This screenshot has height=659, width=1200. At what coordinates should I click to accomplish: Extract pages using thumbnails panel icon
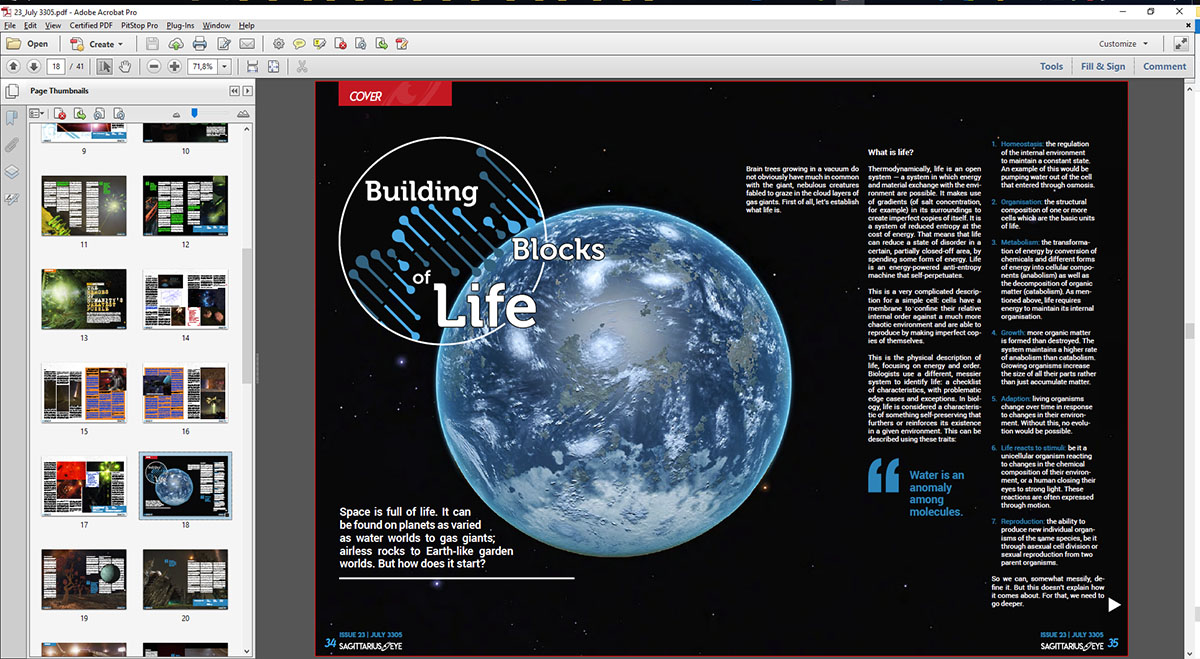pos(80,114)
